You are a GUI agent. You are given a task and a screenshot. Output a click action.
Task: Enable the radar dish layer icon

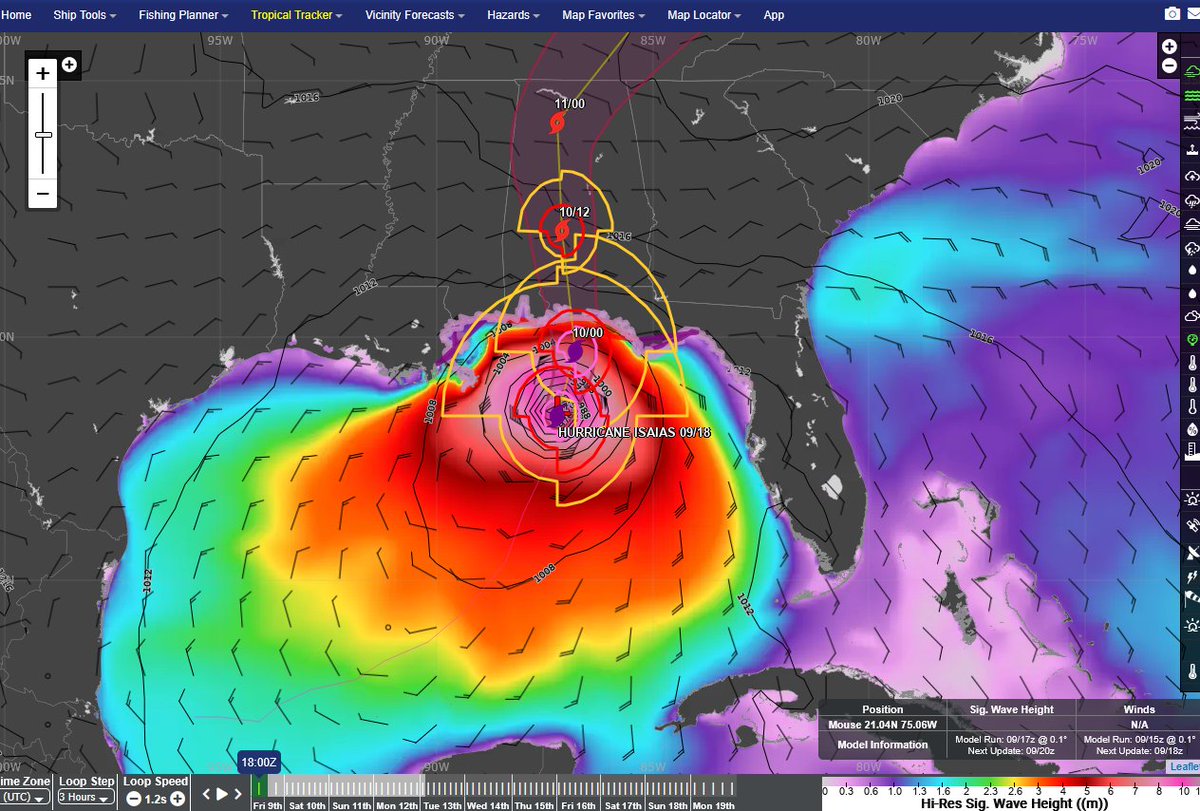pyautogui.click(x=1191, y=551)
